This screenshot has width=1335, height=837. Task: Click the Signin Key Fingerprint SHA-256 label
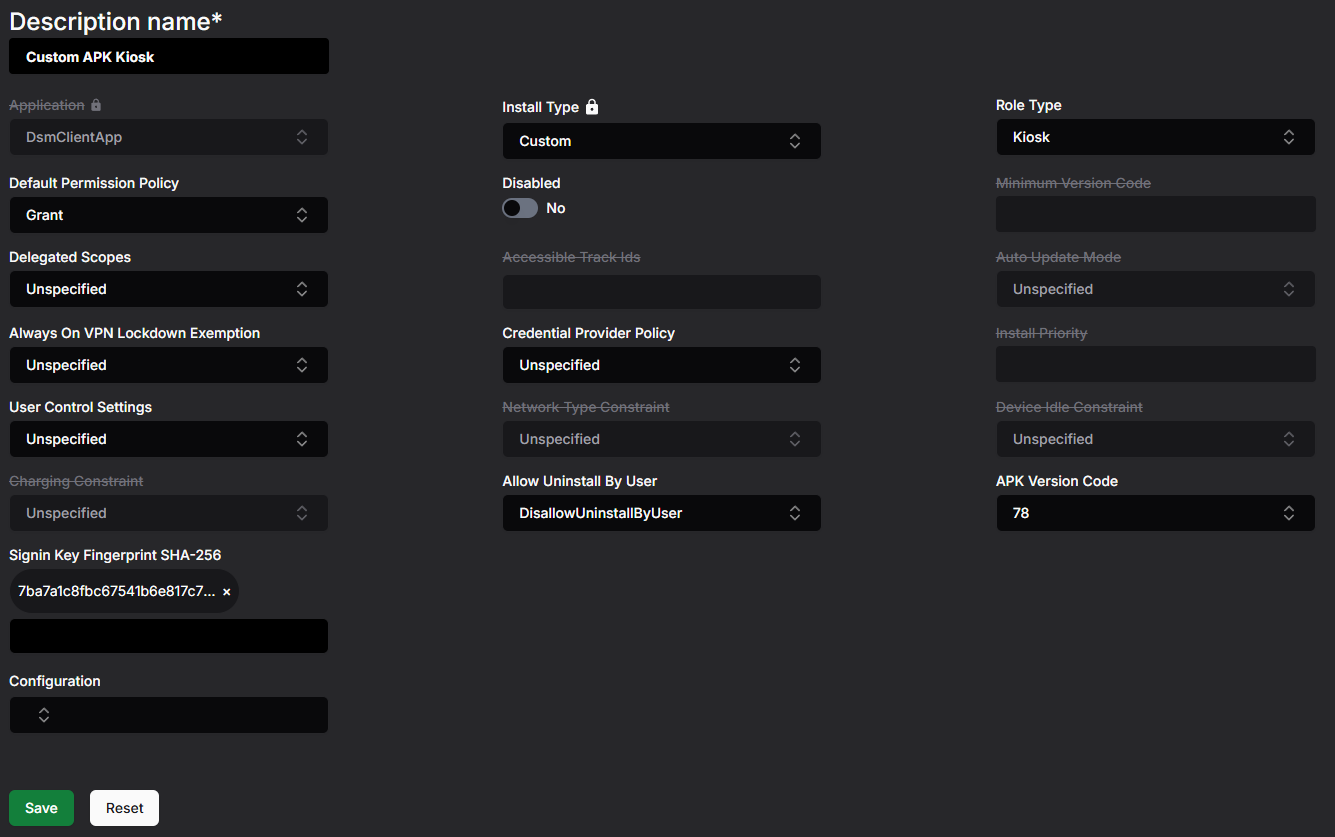click(115, 555)
